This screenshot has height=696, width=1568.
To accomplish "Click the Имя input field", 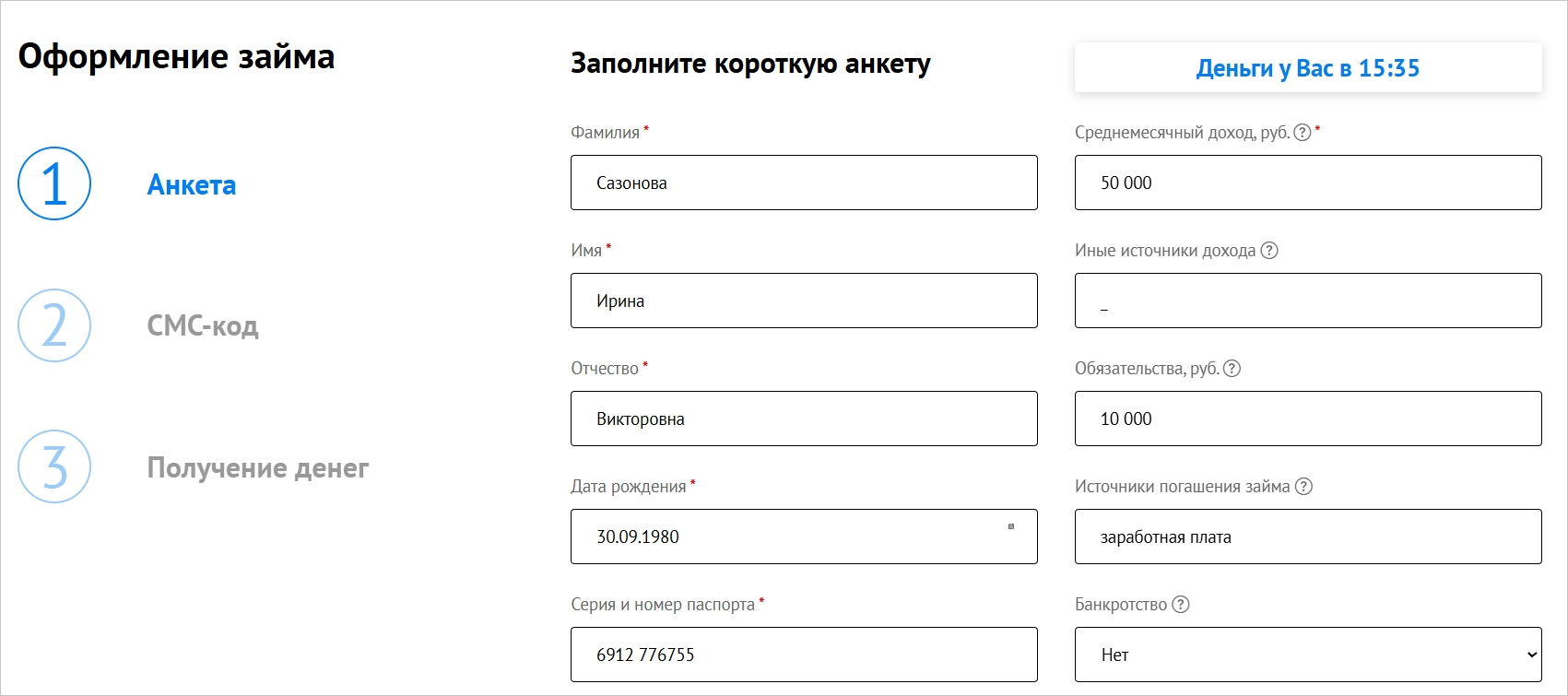I will [x=804, y=301].
